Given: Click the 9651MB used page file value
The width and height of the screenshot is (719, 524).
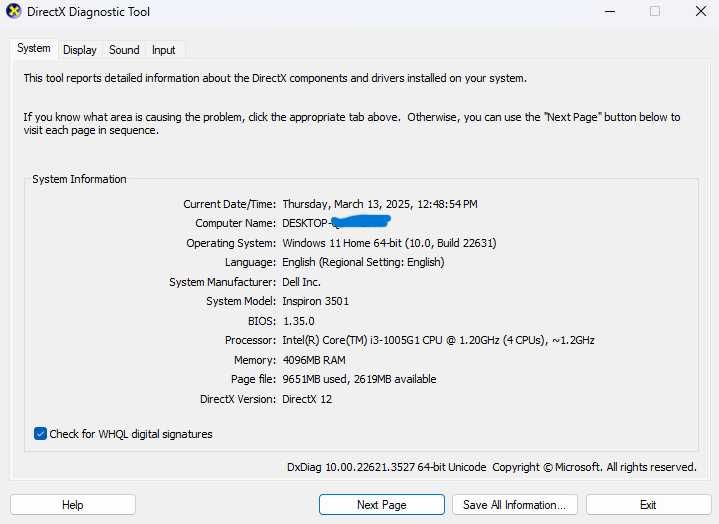Looking at the screenshot, I should (359, 379).
